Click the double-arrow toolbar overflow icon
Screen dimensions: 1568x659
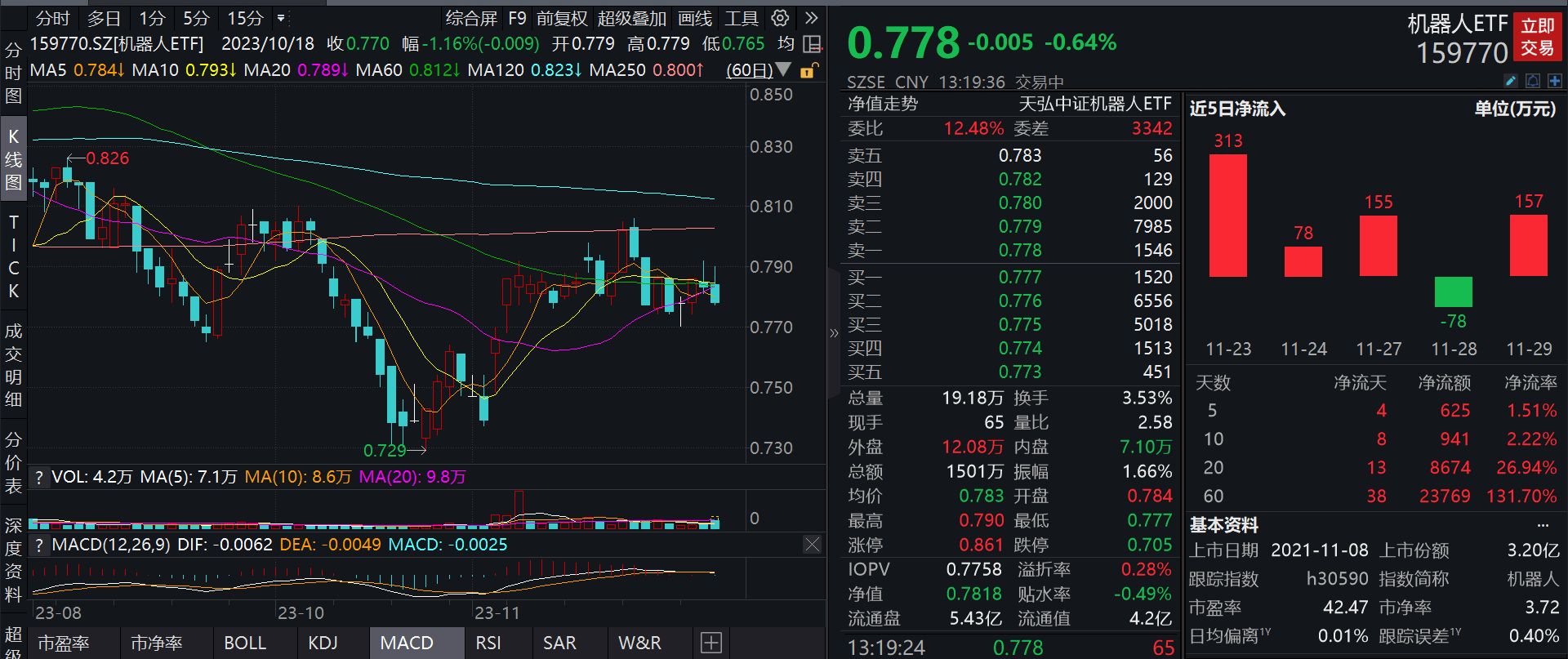click(x=811, y=18)
